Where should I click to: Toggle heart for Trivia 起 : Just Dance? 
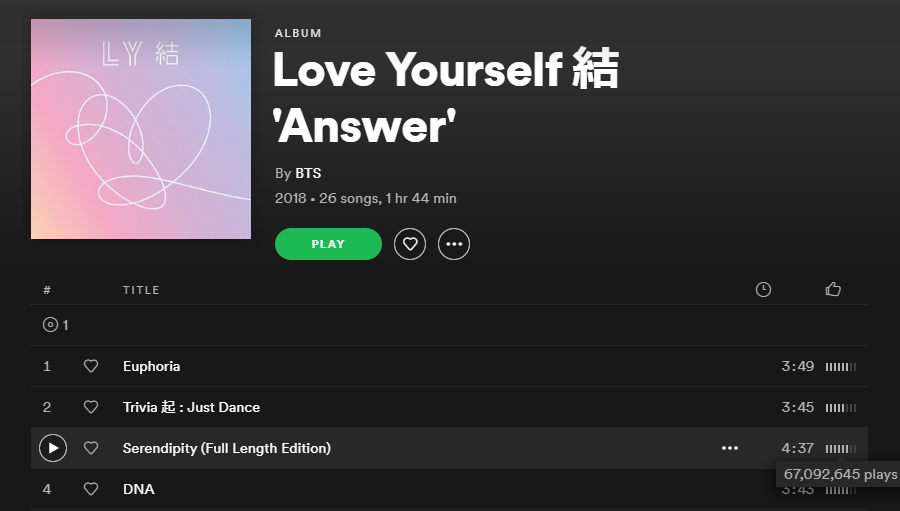point(91,407)
